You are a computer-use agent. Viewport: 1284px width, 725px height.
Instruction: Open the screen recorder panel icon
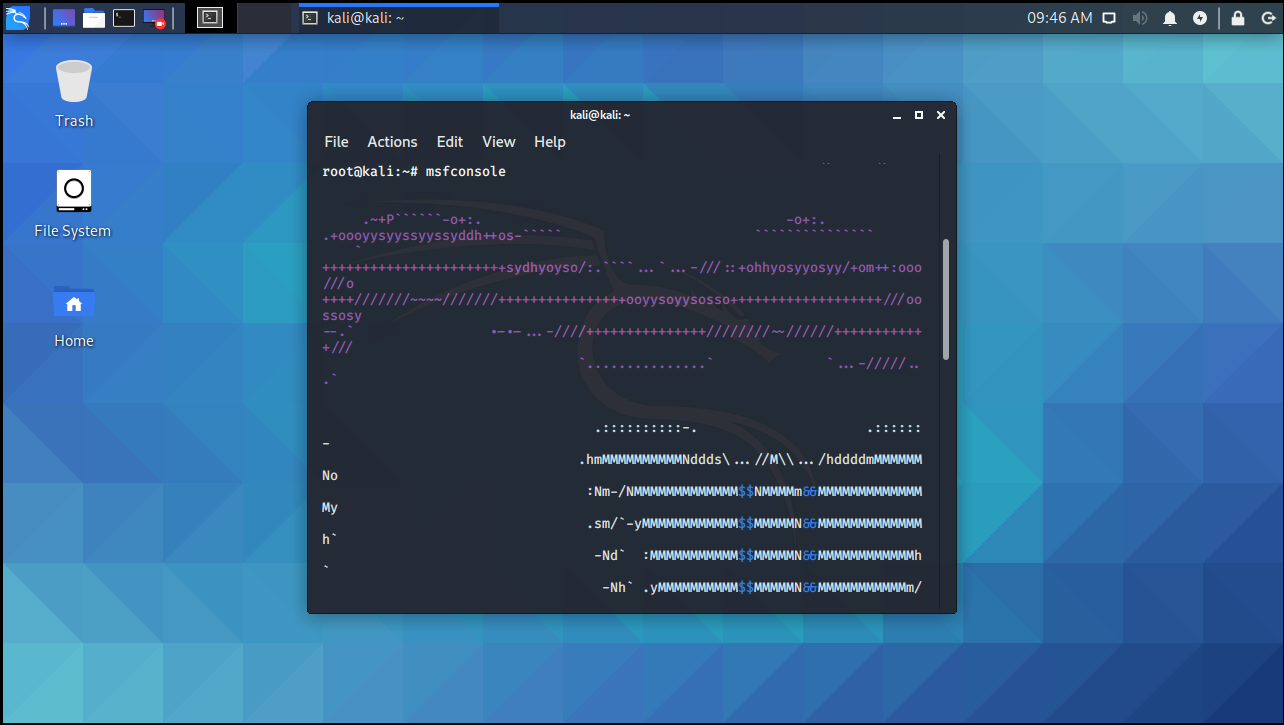point(154,17)
